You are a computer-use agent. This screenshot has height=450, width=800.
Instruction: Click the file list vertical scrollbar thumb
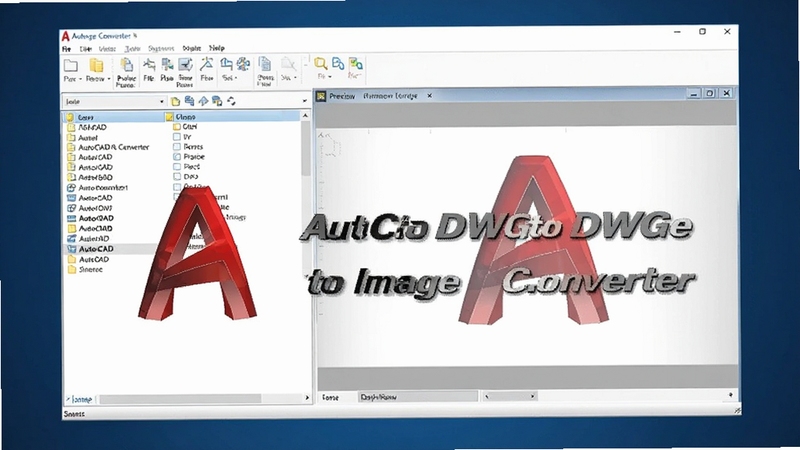click(306, 148)
